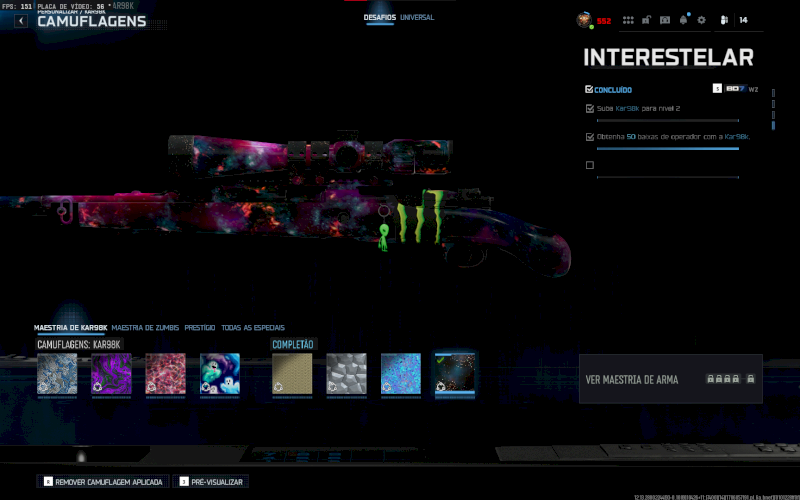Click the CAMUFLAGENS page title
The image size is (800, 500).
(x=92, y=21)
